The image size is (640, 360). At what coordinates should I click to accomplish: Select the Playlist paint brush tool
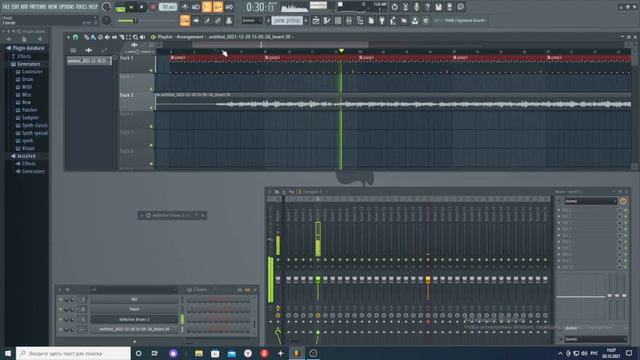click(x=93, y=37)
